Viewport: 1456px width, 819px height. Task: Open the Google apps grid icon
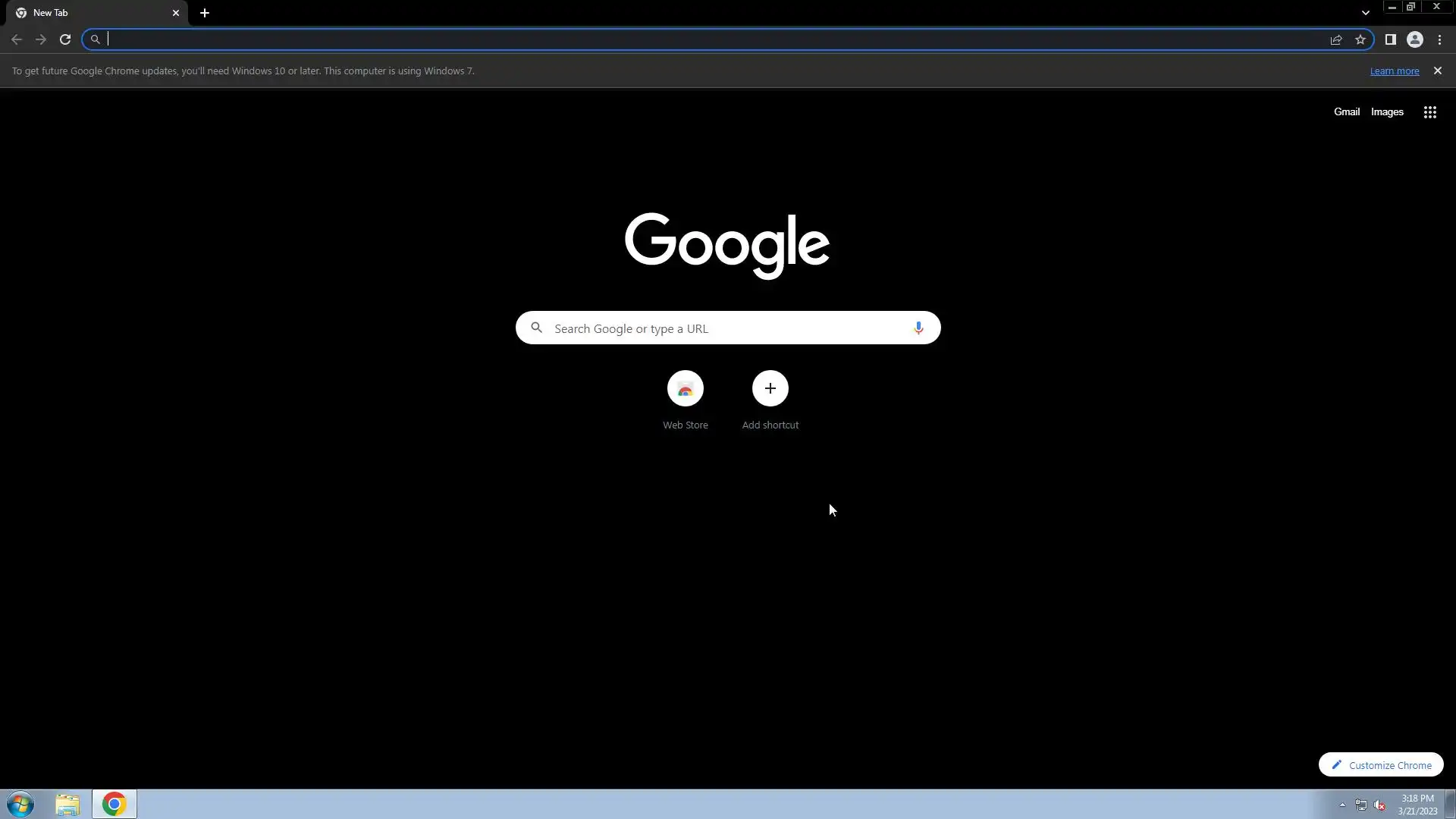[x=1429, y=112]
